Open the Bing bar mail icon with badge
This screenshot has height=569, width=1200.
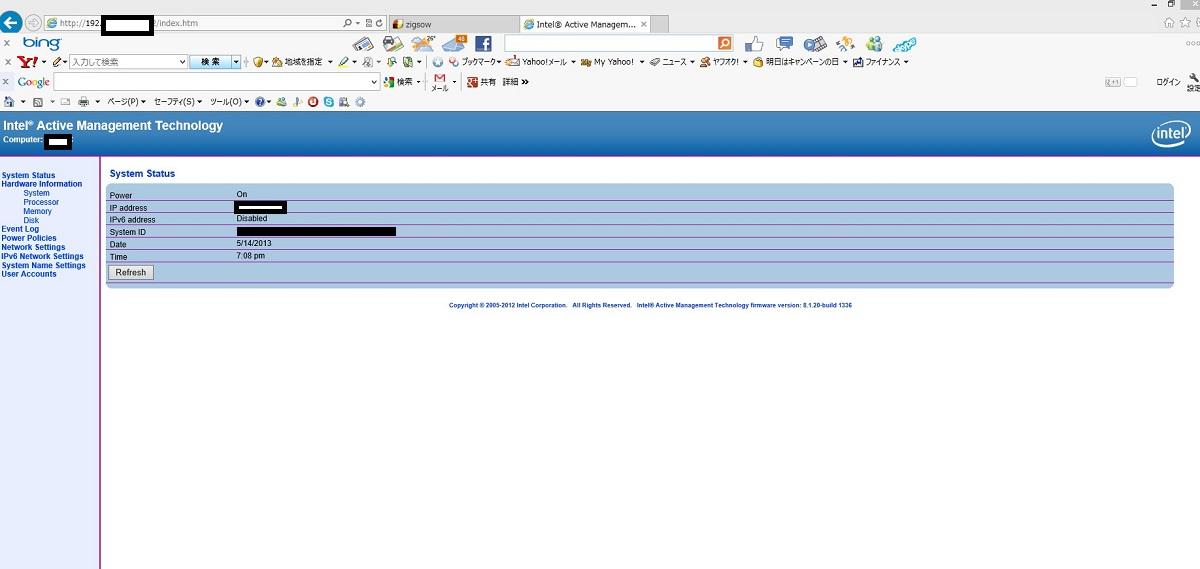click(x=455, y=43)
